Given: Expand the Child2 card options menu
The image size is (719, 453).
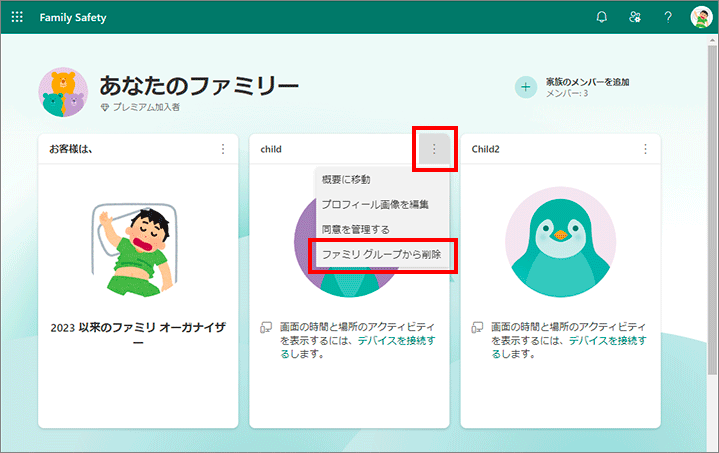Looking at the screenshot, I should coord(645,149).
